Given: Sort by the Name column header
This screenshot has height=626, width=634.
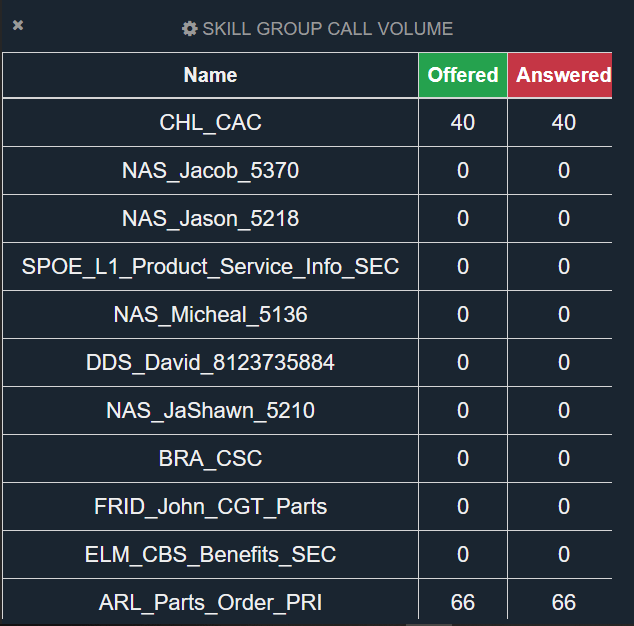Looking at the screenshot, I should (210, 75).
